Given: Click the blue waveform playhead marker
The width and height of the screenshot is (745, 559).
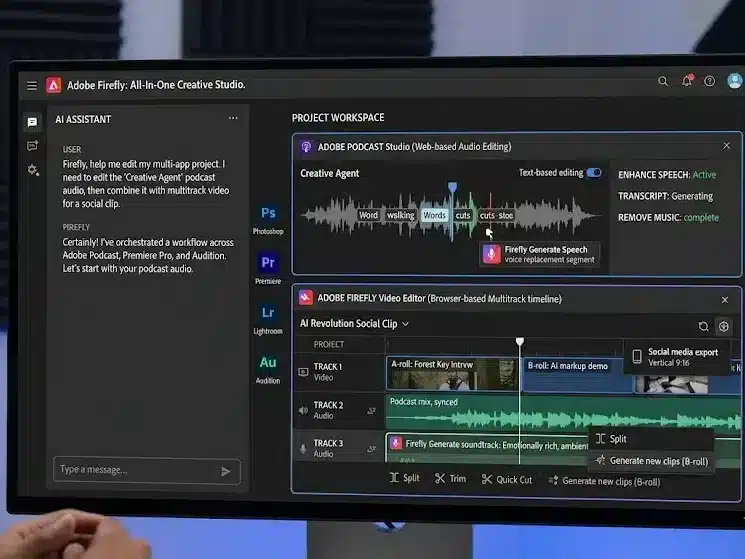Looking at the screenshot, I should click(x=453, y=187).
